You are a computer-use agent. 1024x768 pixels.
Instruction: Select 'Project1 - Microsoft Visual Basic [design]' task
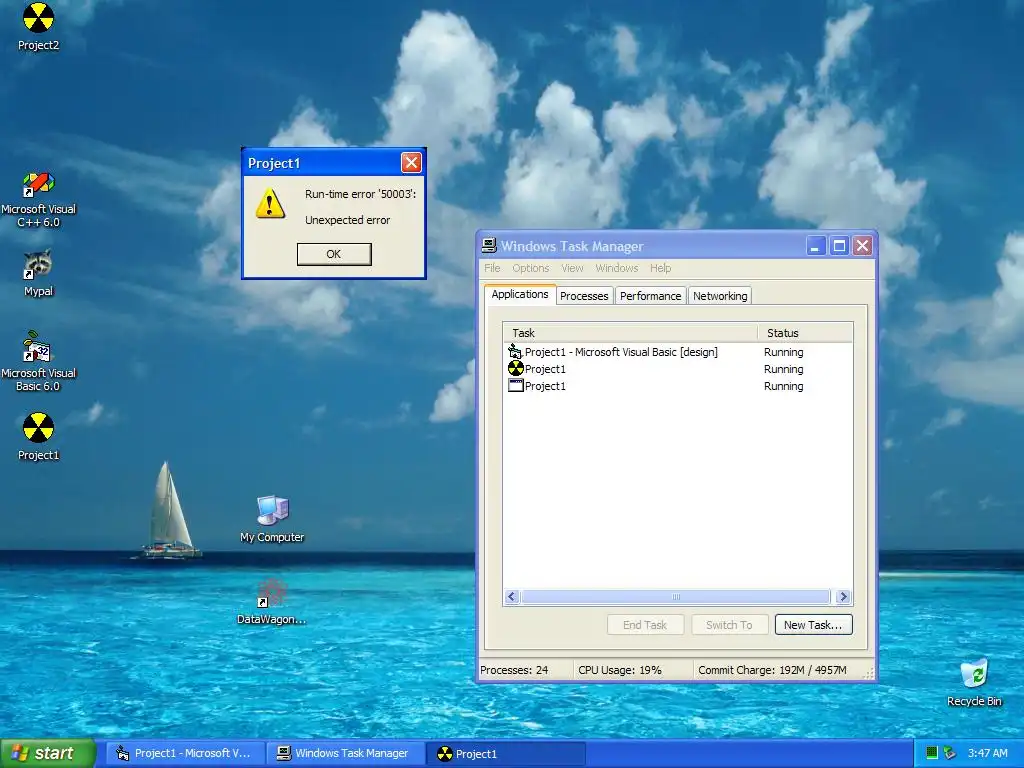tap(621, 352)
